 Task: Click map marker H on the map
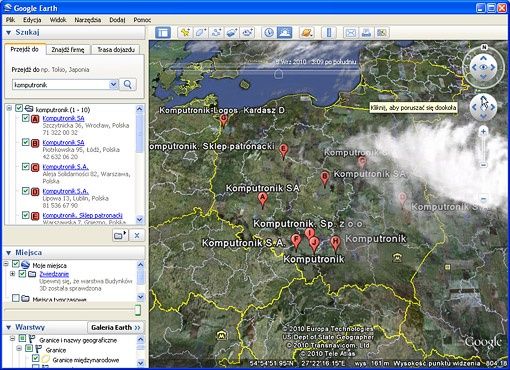tap(335, 243)
